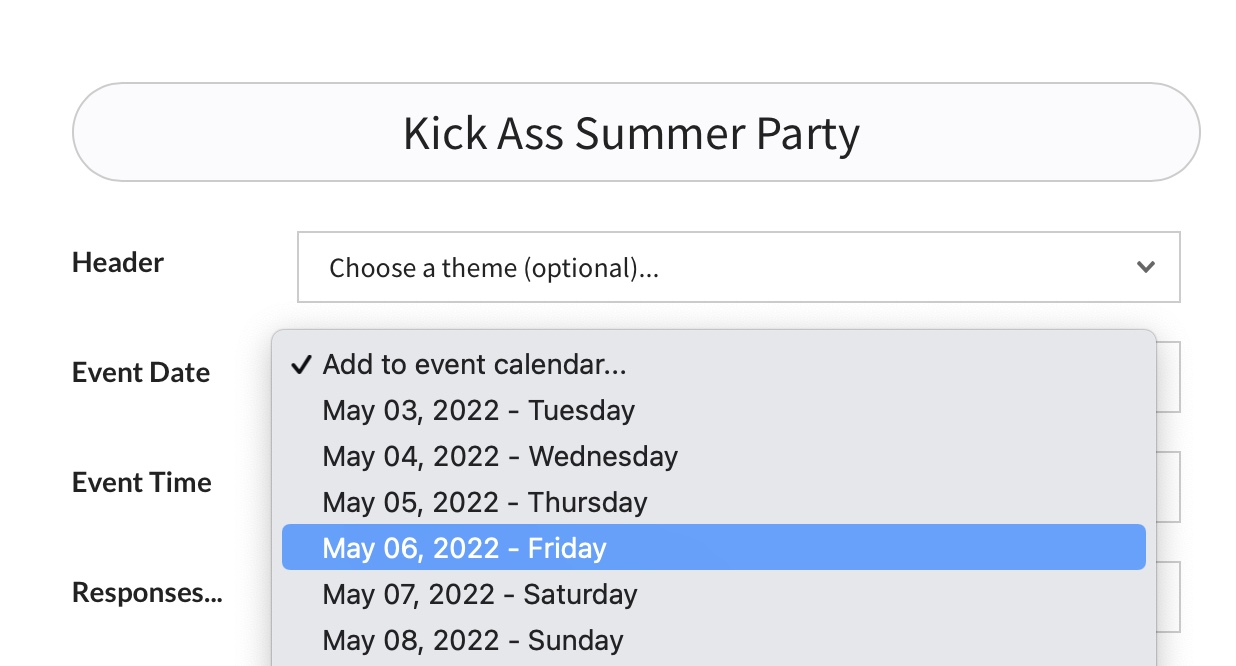Select 'Add to event calendar...' option
Screen dimensions: 1236x666
point(474,365)
